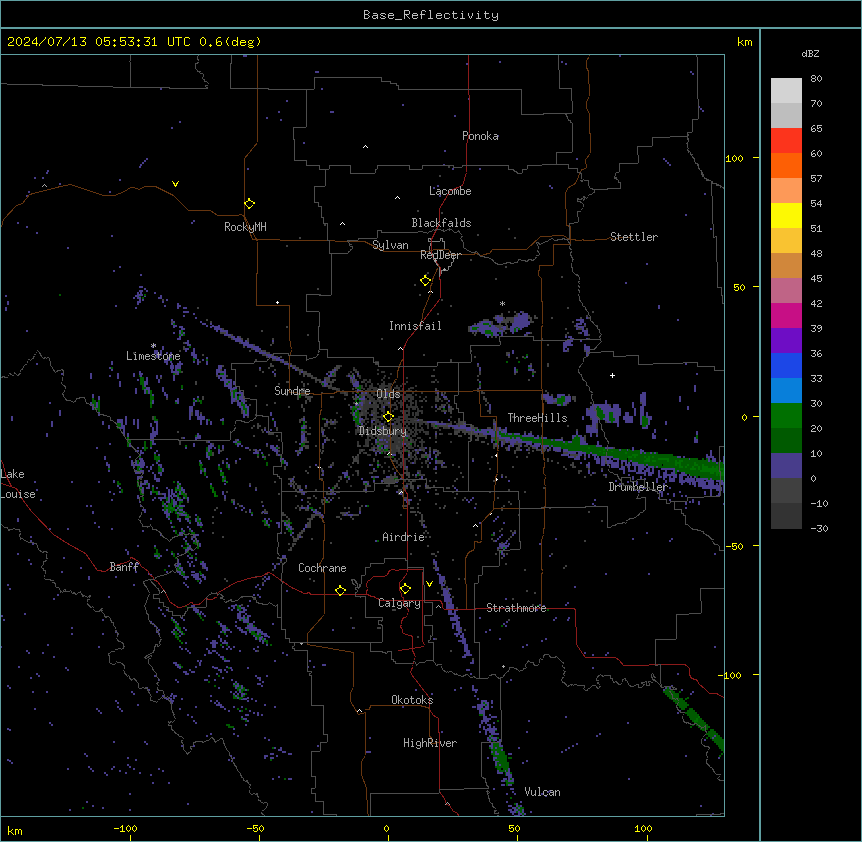Click the yellow marker south of Cochrane

tap(340, 590)
